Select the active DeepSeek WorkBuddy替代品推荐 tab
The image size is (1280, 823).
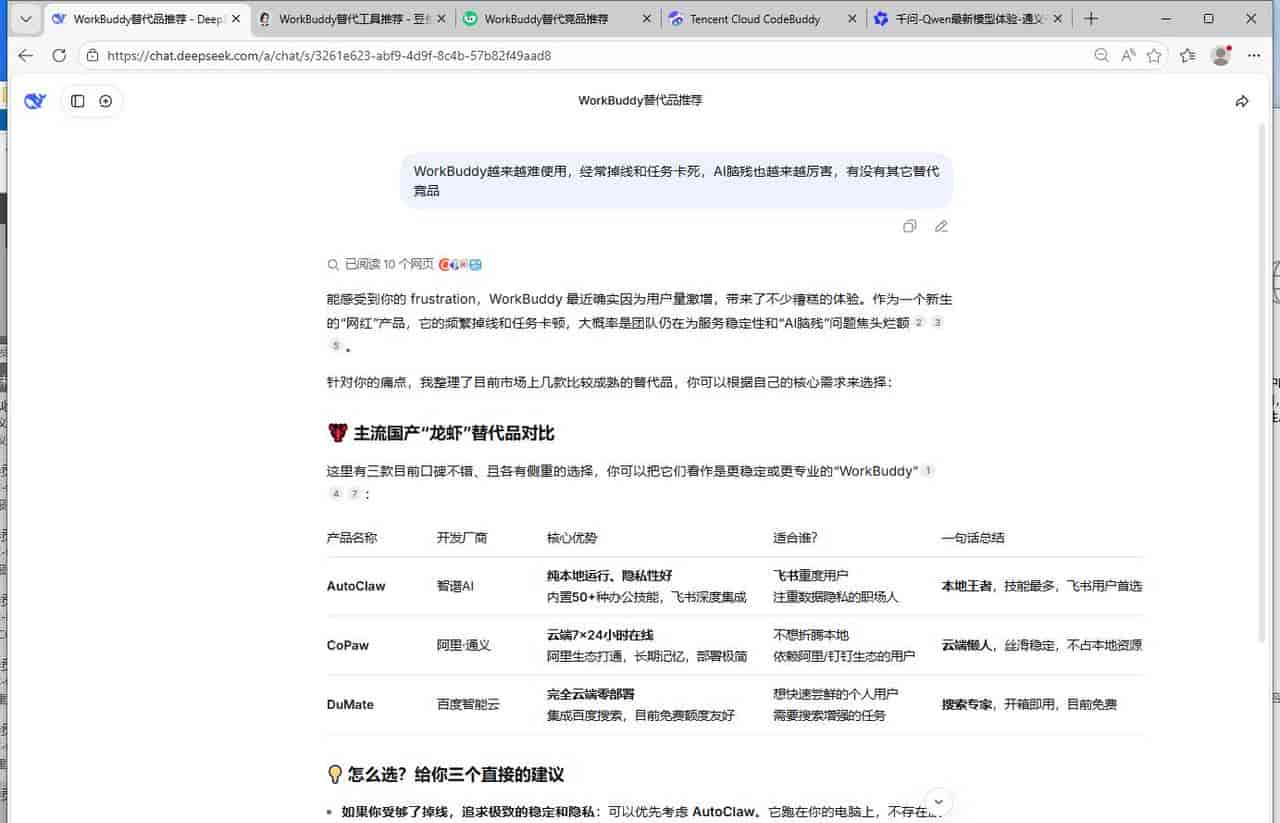(145, 19)
